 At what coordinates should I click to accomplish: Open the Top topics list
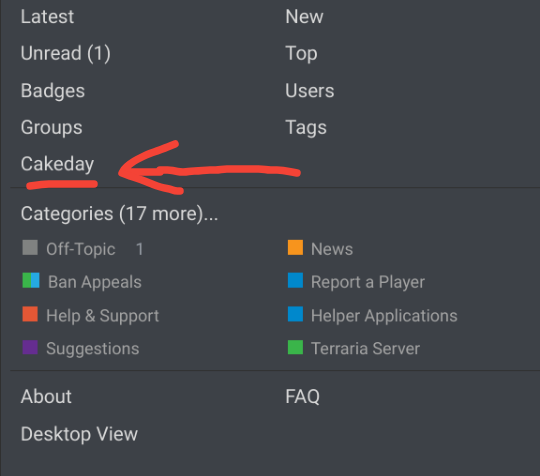pos(301,54)
